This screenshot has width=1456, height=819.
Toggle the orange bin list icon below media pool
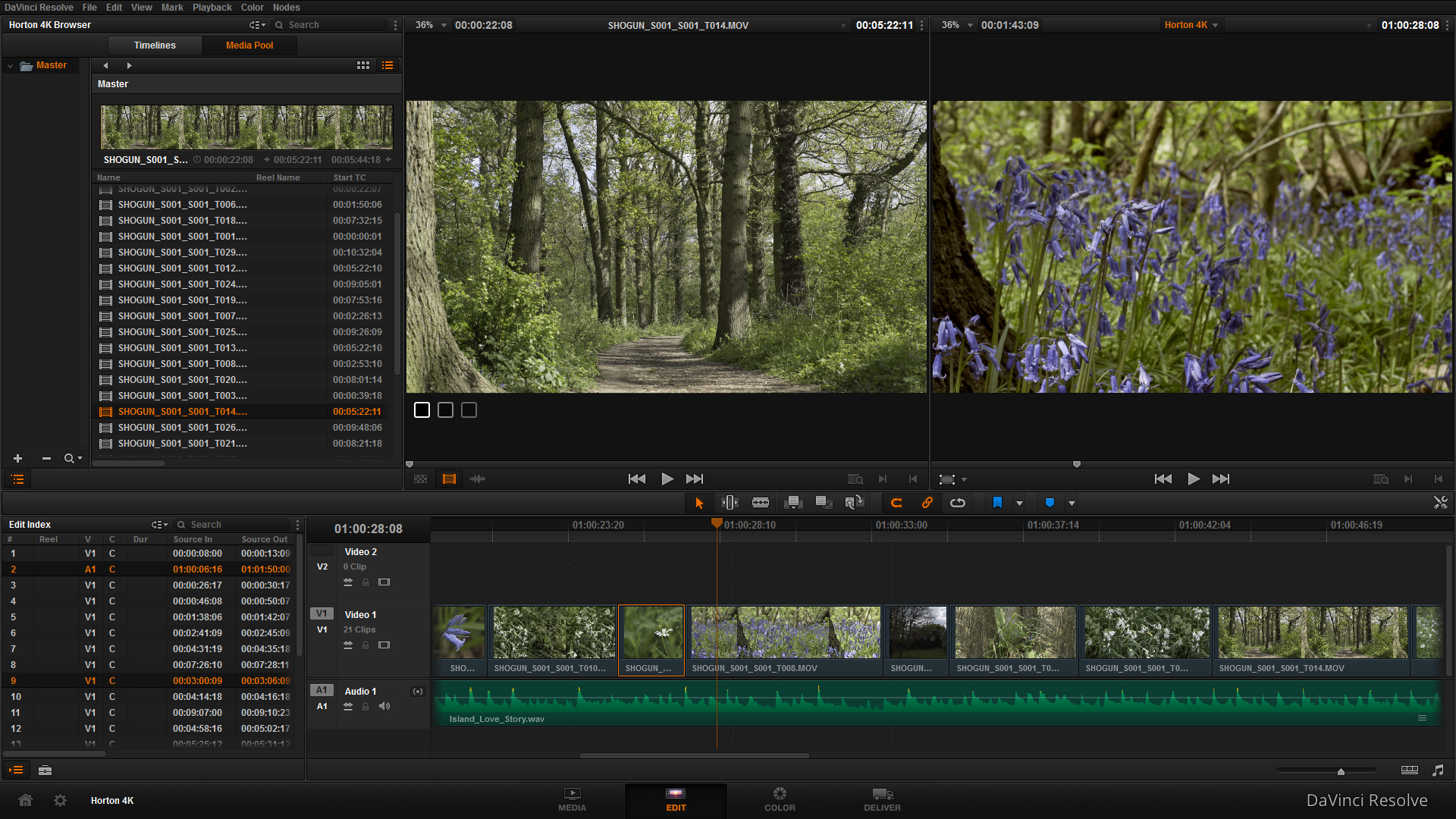(18, 479)
